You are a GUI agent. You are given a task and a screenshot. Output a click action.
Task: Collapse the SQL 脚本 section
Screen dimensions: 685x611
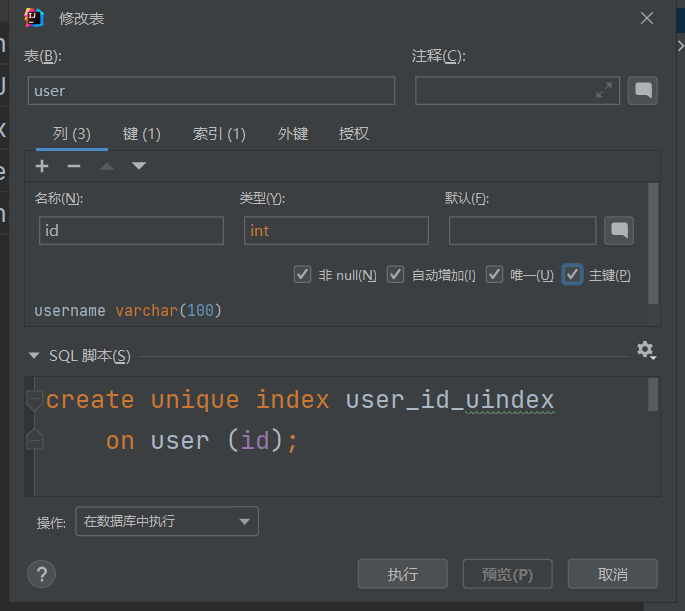pyautogui.click(x=34, y=356)
